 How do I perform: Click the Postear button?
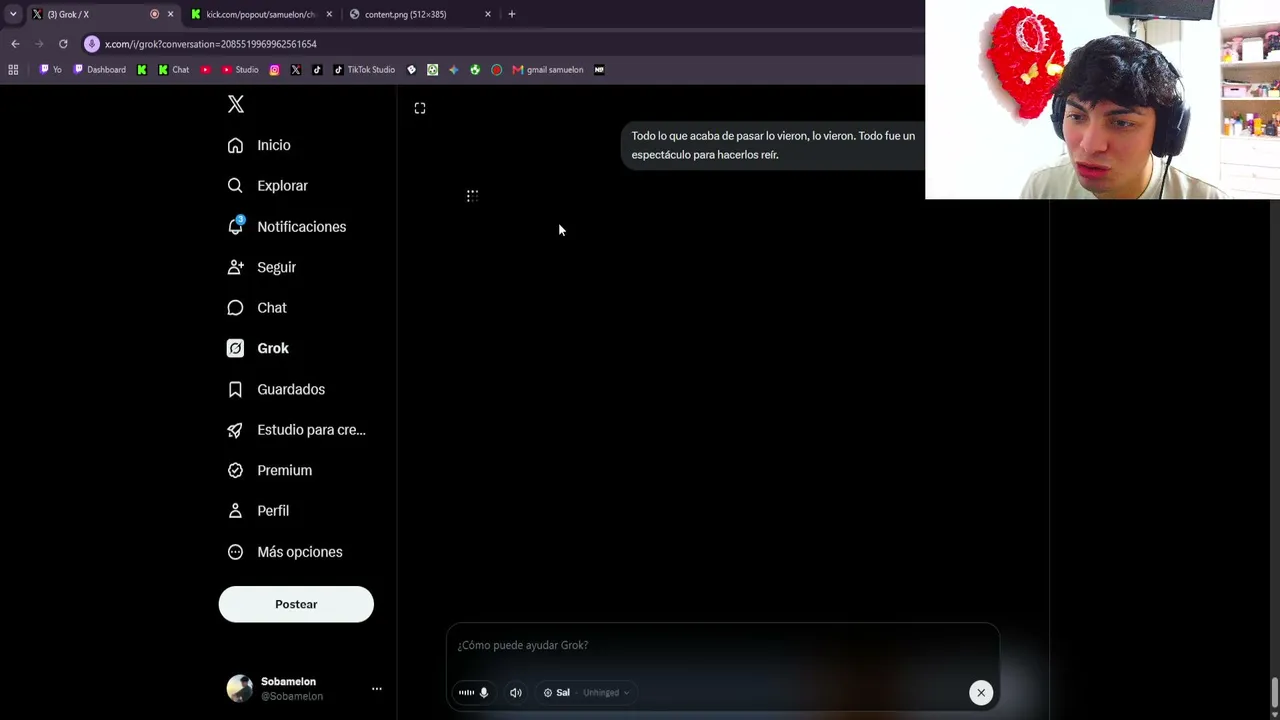(296, 604)
